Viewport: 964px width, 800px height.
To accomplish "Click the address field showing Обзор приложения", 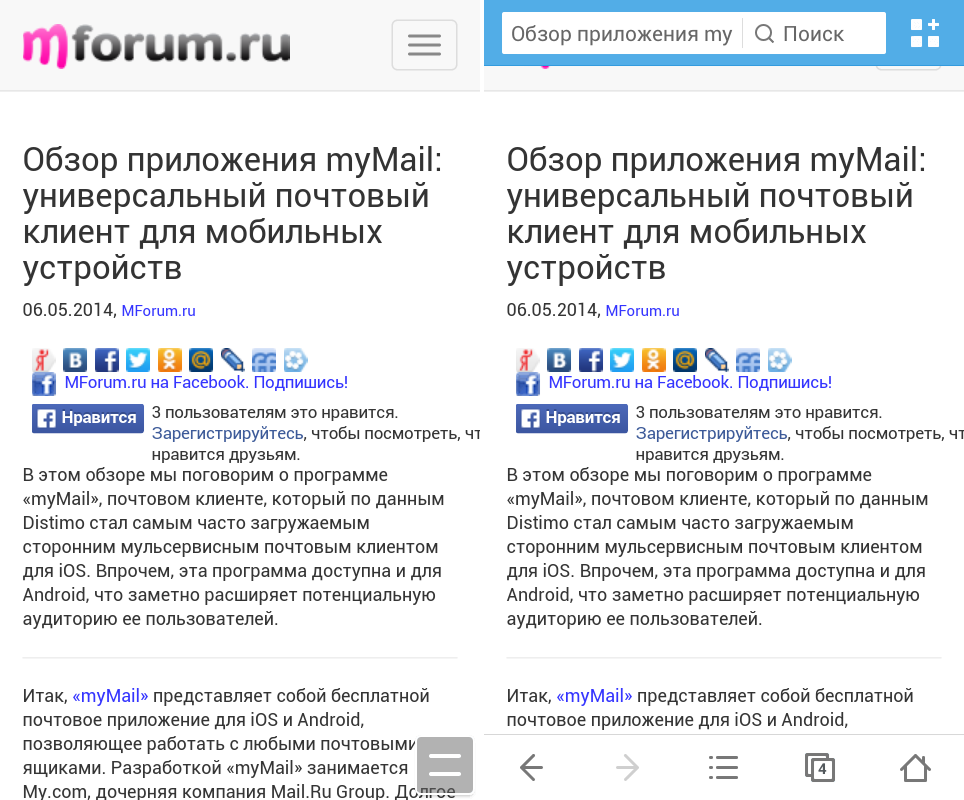I will point(621,34).
